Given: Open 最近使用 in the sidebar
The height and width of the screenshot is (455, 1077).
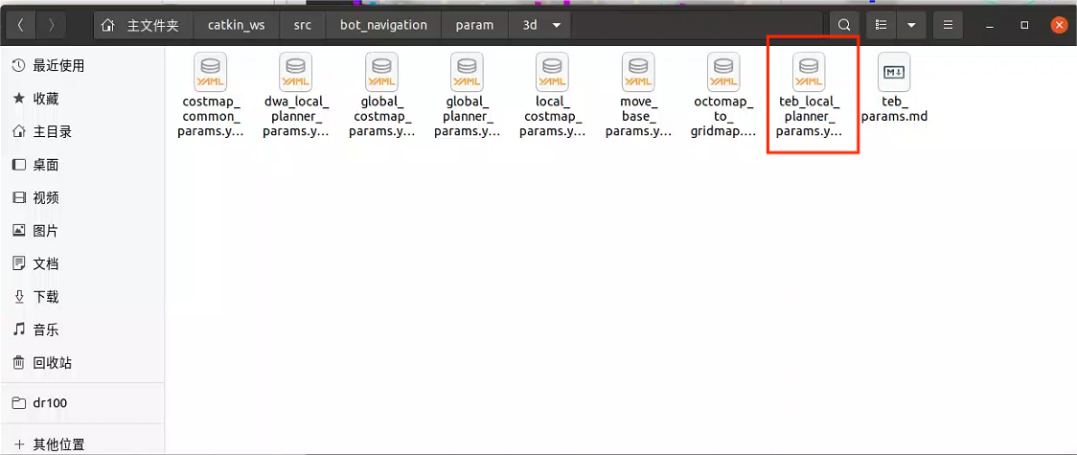Looking at the screenshot, I should 58,66.
